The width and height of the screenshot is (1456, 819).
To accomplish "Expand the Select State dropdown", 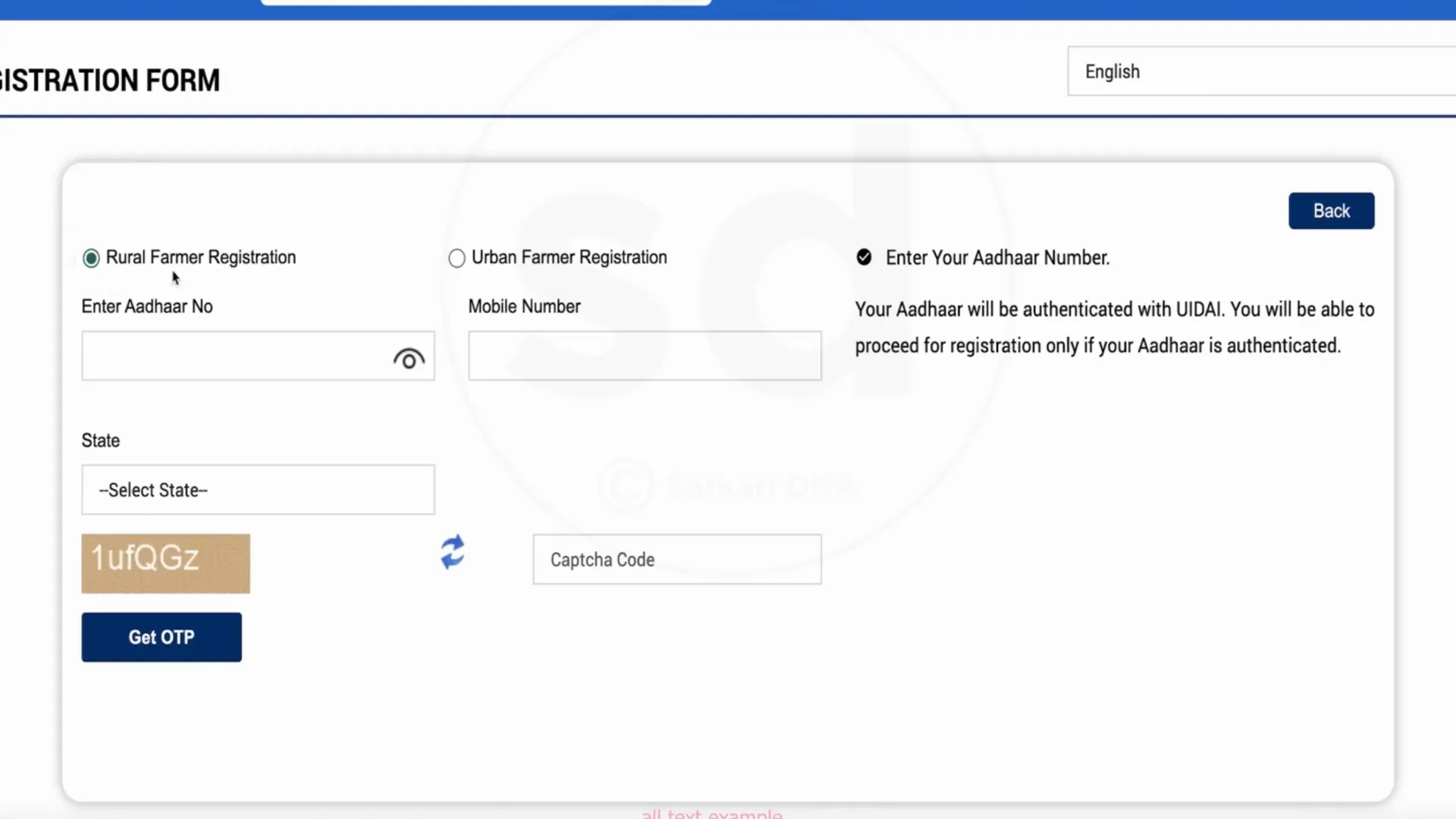I will point(258,489).
